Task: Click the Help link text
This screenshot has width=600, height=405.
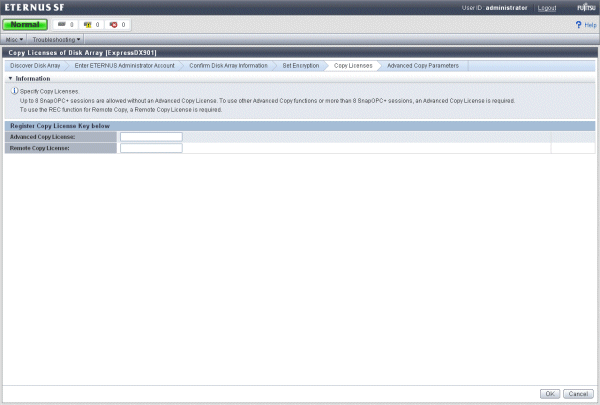Action: pos(590,25)
